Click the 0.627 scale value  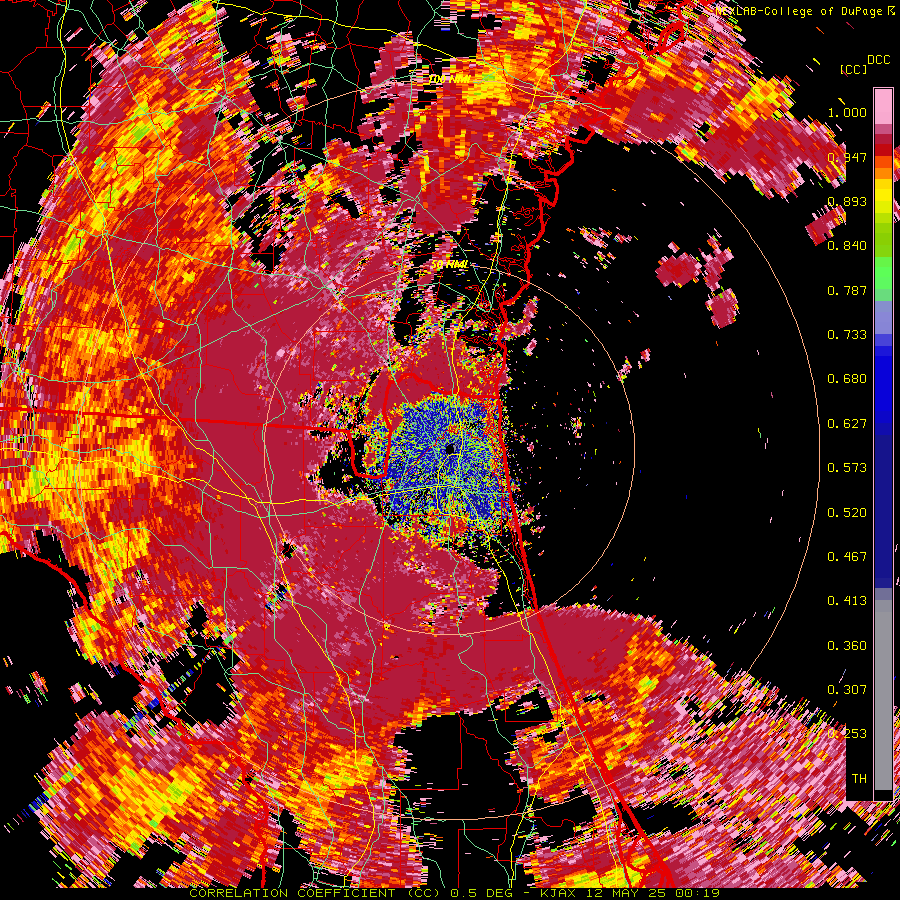(x=847, y=424)
